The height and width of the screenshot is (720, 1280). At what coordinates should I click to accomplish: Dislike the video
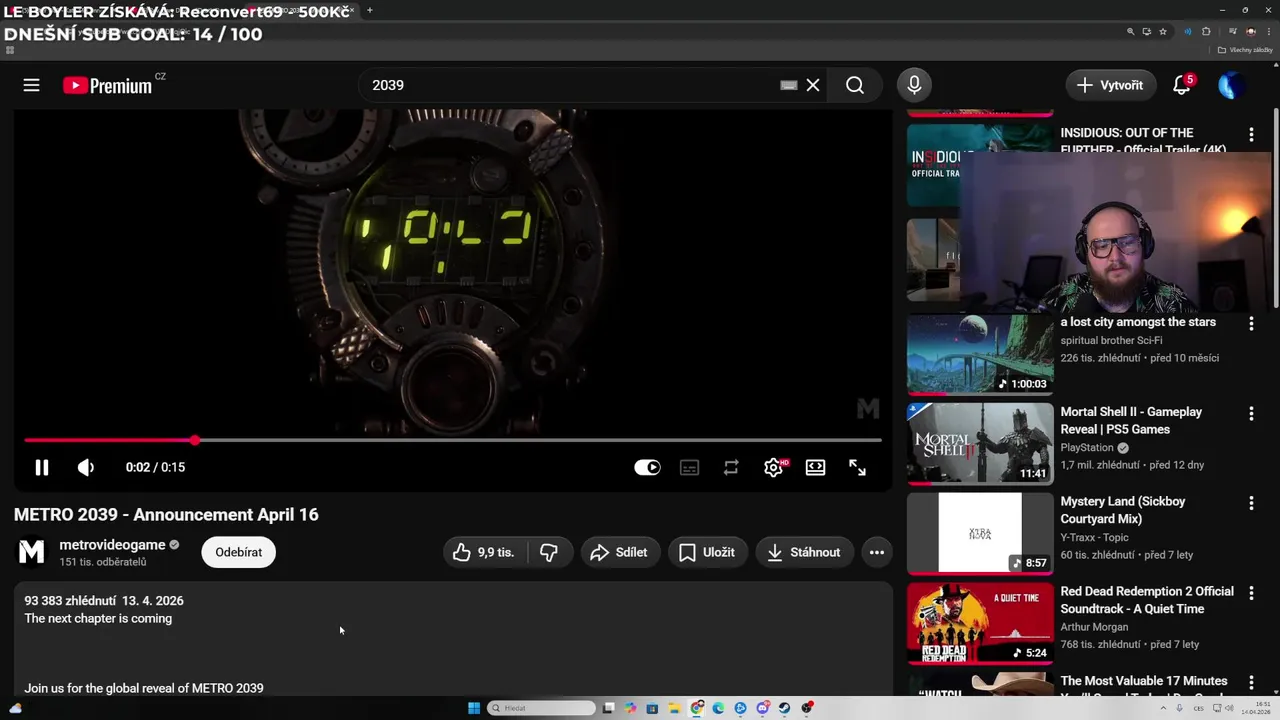pos(549,552)
